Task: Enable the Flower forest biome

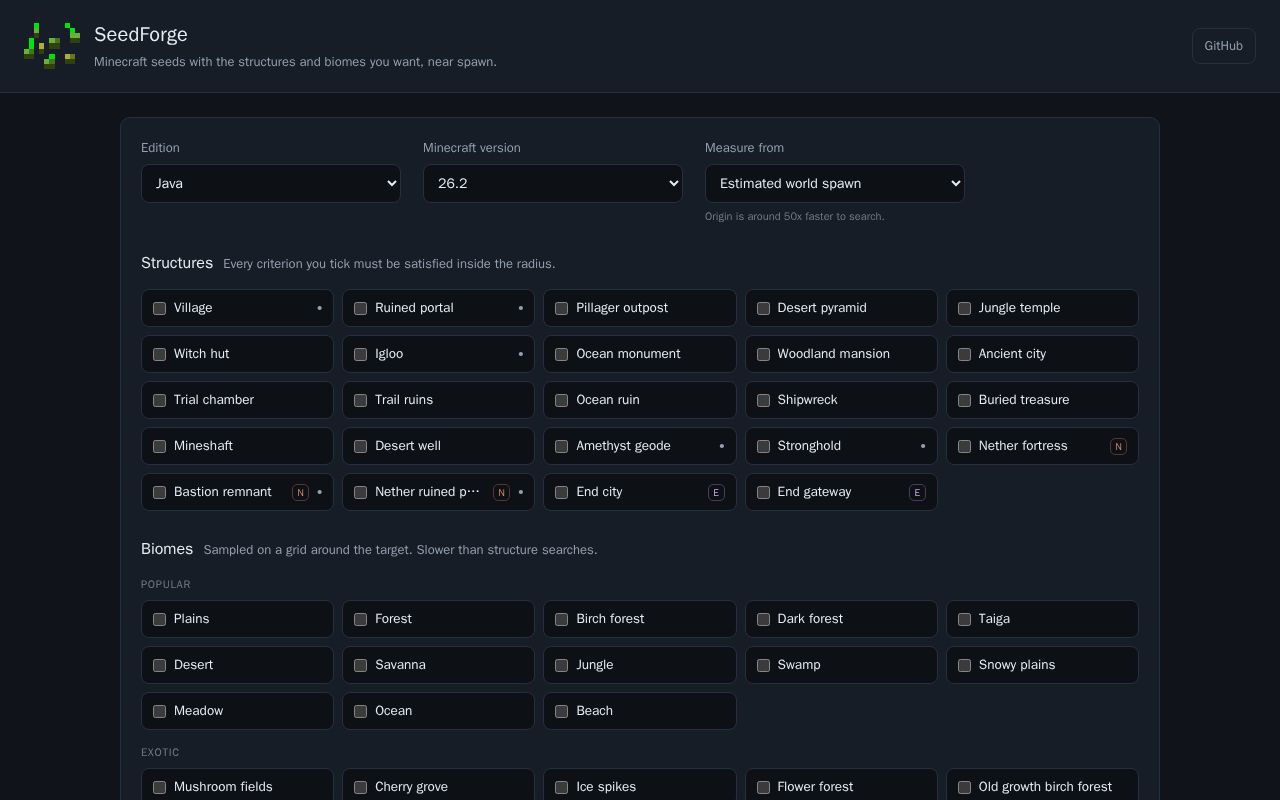Action: (763, 787)
